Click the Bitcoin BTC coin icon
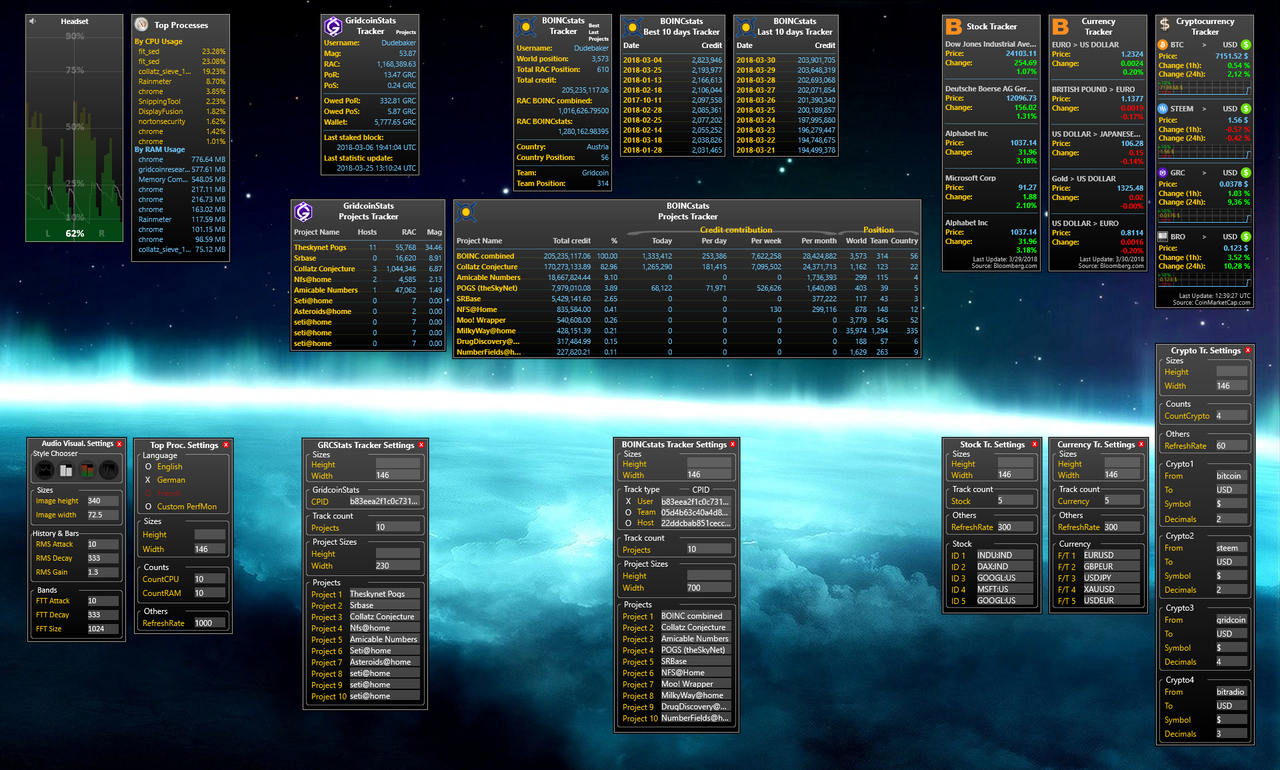This screenshot has width=1280, height=770. (1162, 45)
